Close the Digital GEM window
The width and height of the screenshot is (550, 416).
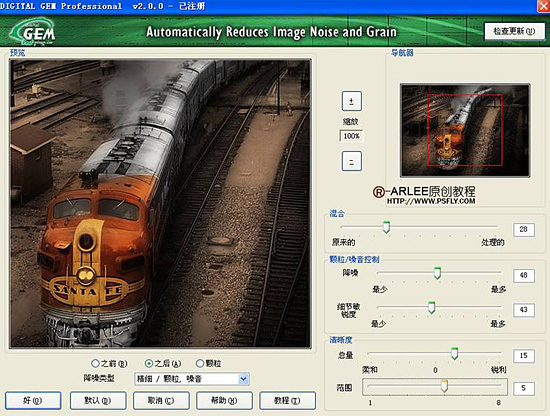(x=544, y=6)
